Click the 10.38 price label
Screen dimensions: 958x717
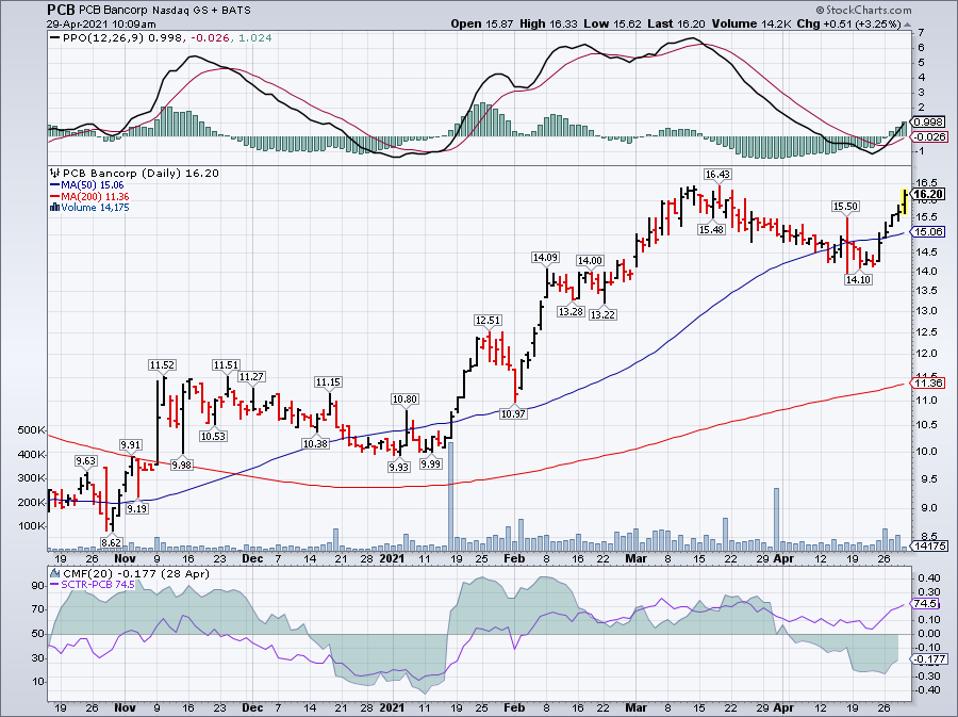click(315, 443)
